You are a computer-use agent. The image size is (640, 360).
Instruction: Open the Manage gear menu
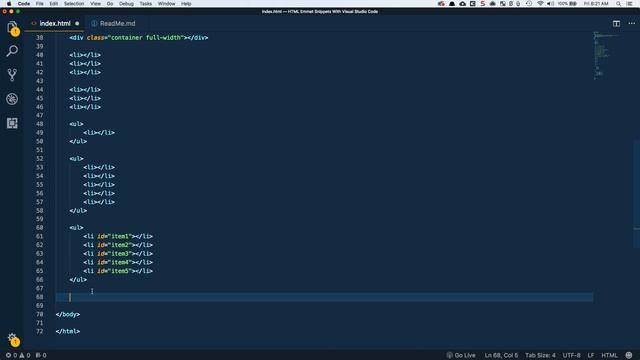point(12,339)
